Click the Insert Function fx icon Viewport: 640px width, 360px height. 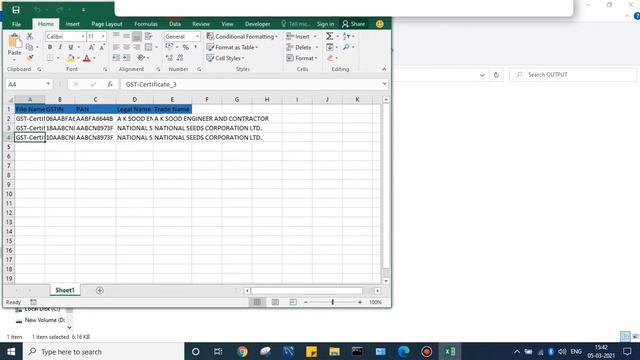coord(110,84)
